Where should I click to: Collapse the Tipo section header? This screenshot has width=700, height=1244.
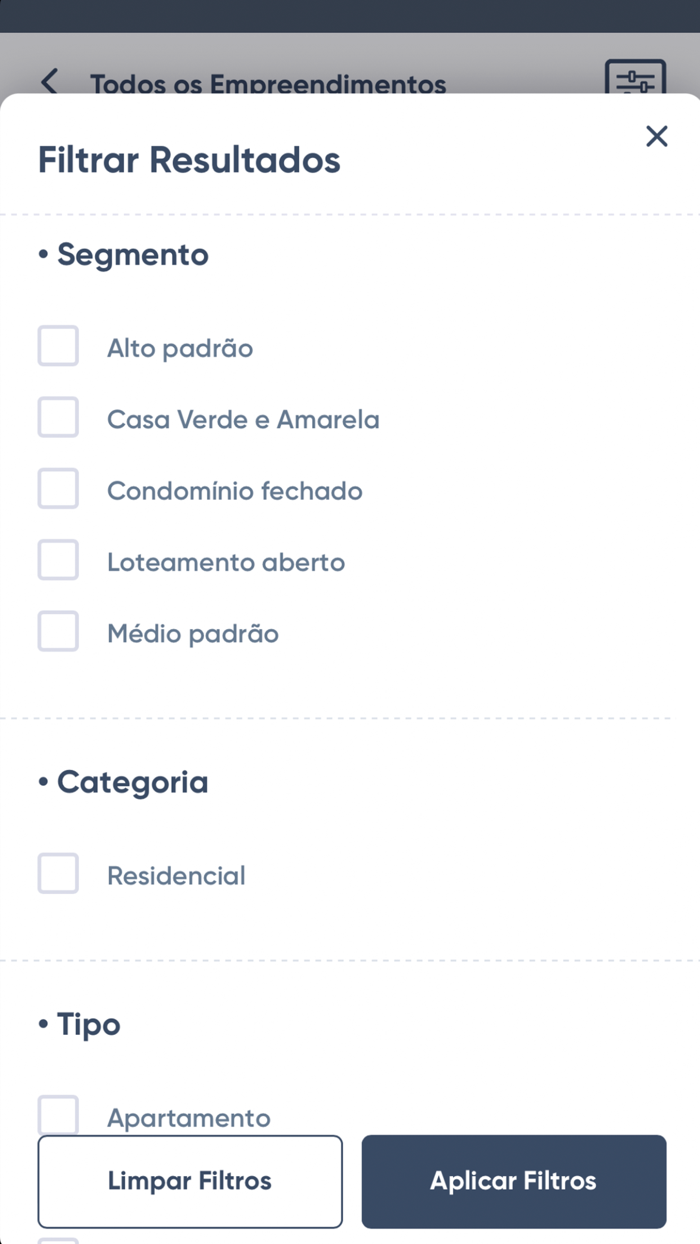coord(78,1024)
